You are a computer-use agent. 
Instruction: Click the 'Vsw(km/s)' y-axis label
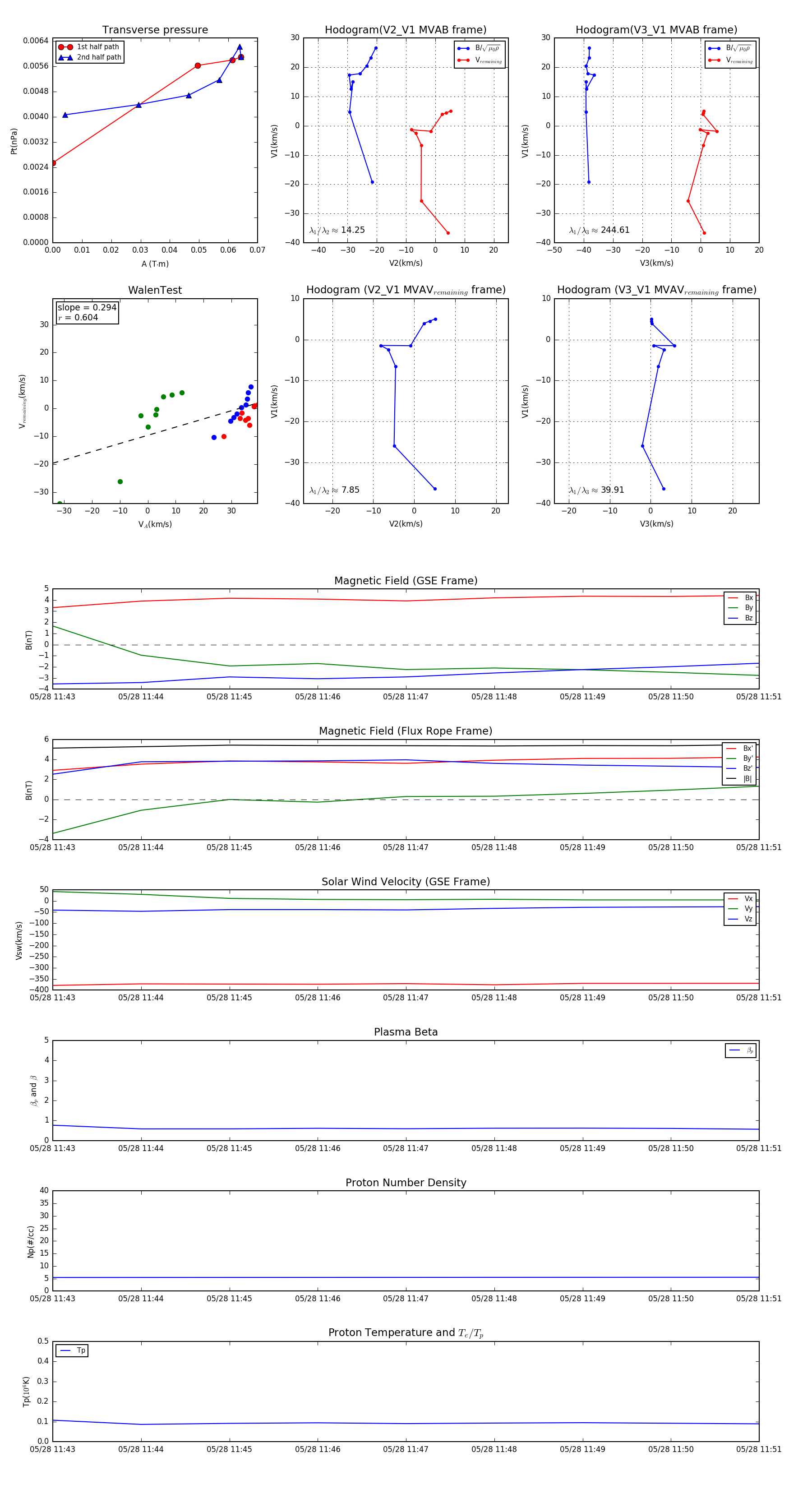pos(19,940)
